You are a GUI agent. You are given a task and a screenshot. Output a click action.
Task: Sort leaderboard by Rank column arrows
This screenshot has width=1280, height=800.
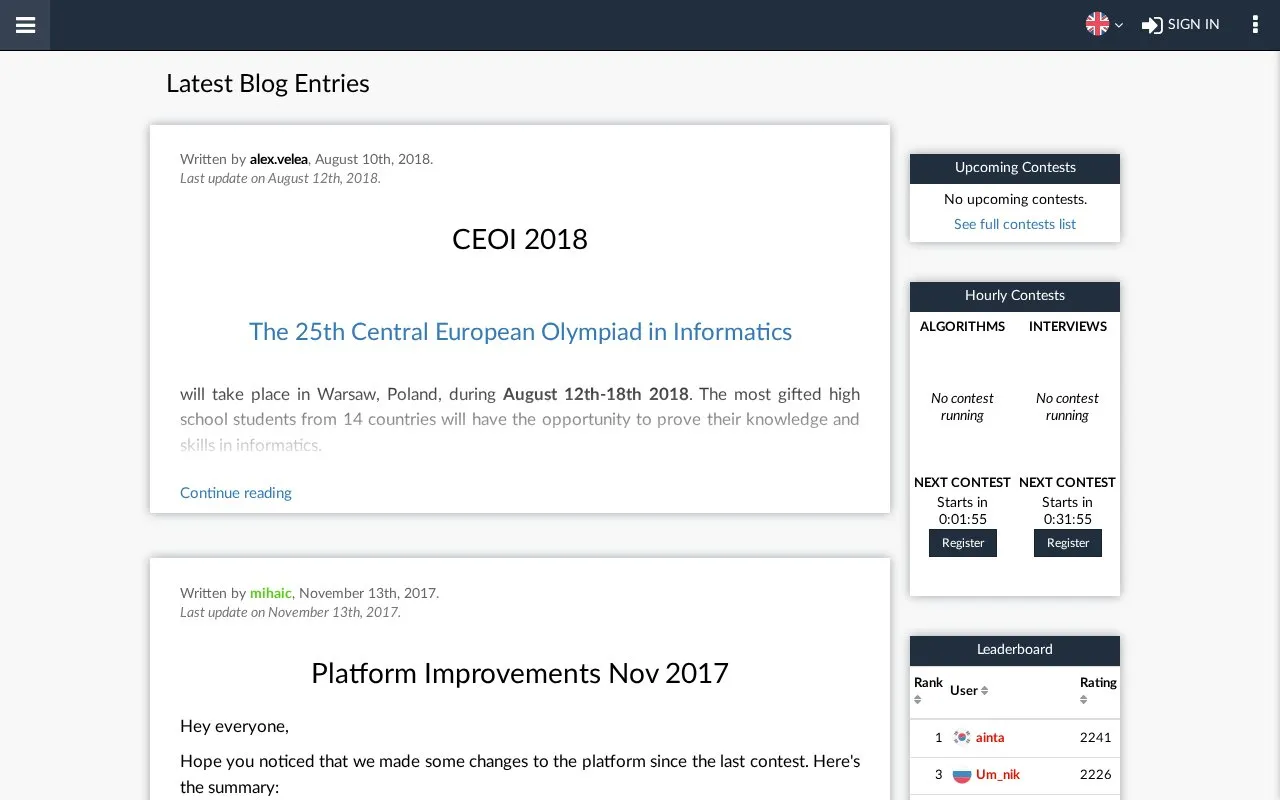point(918,700)
